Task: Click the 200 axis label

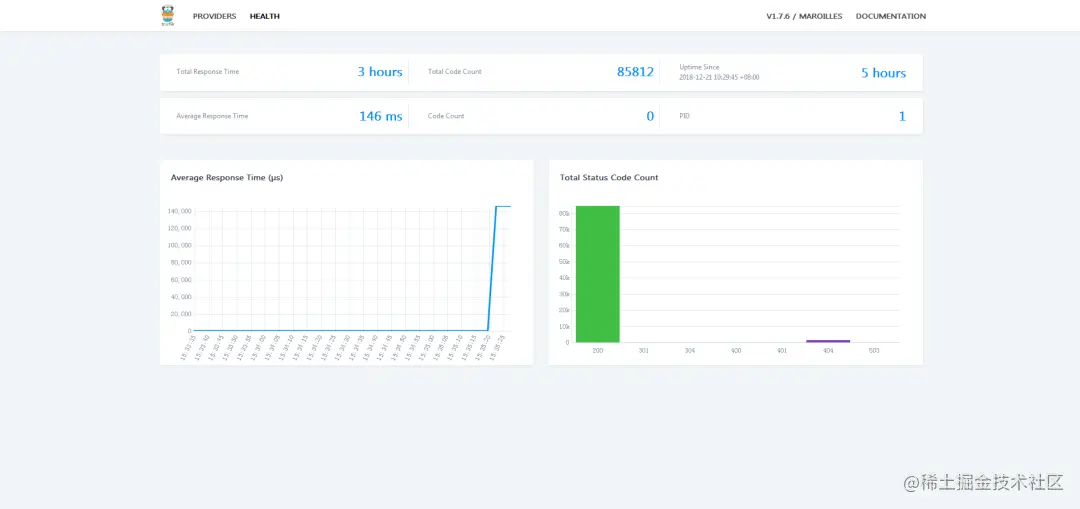Action: [598, 351]
